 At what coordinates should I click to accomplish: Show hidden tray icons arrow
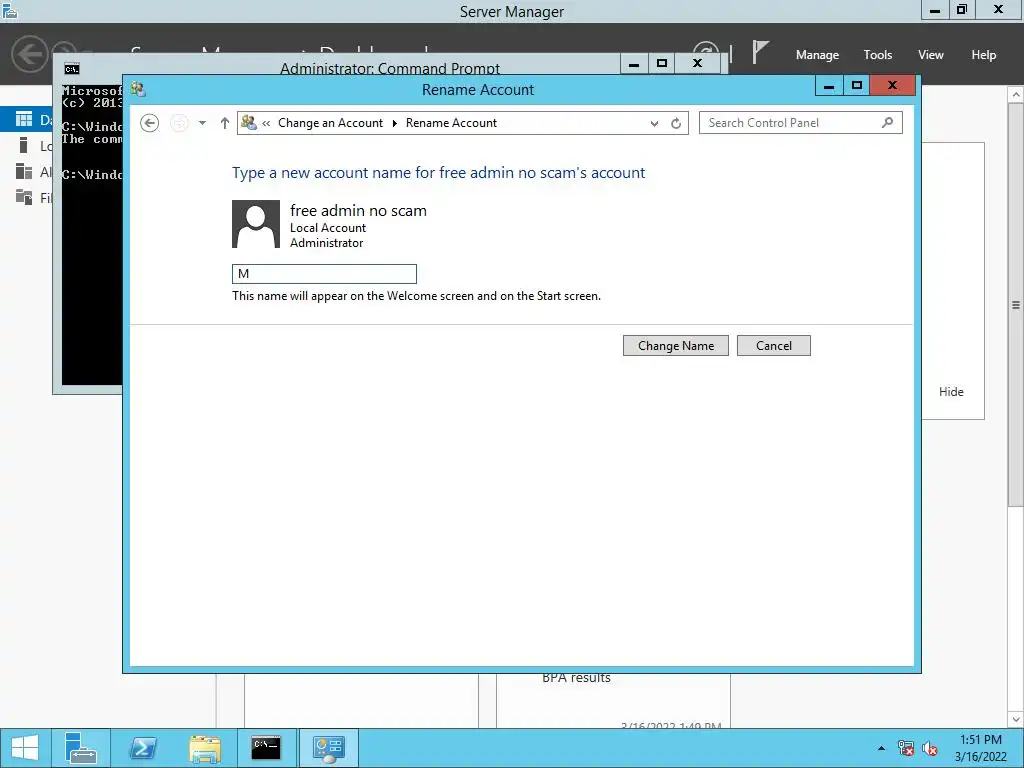coord(882,748)
